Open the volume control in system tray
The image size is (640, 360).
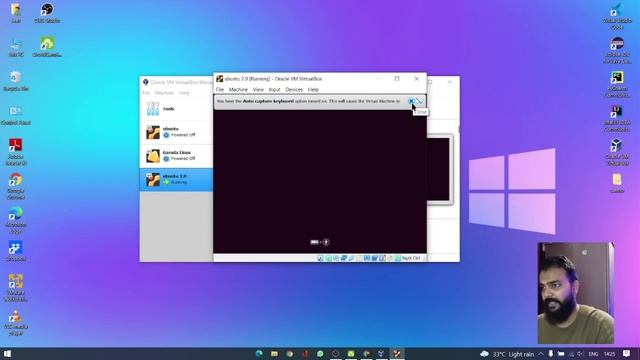580,354
